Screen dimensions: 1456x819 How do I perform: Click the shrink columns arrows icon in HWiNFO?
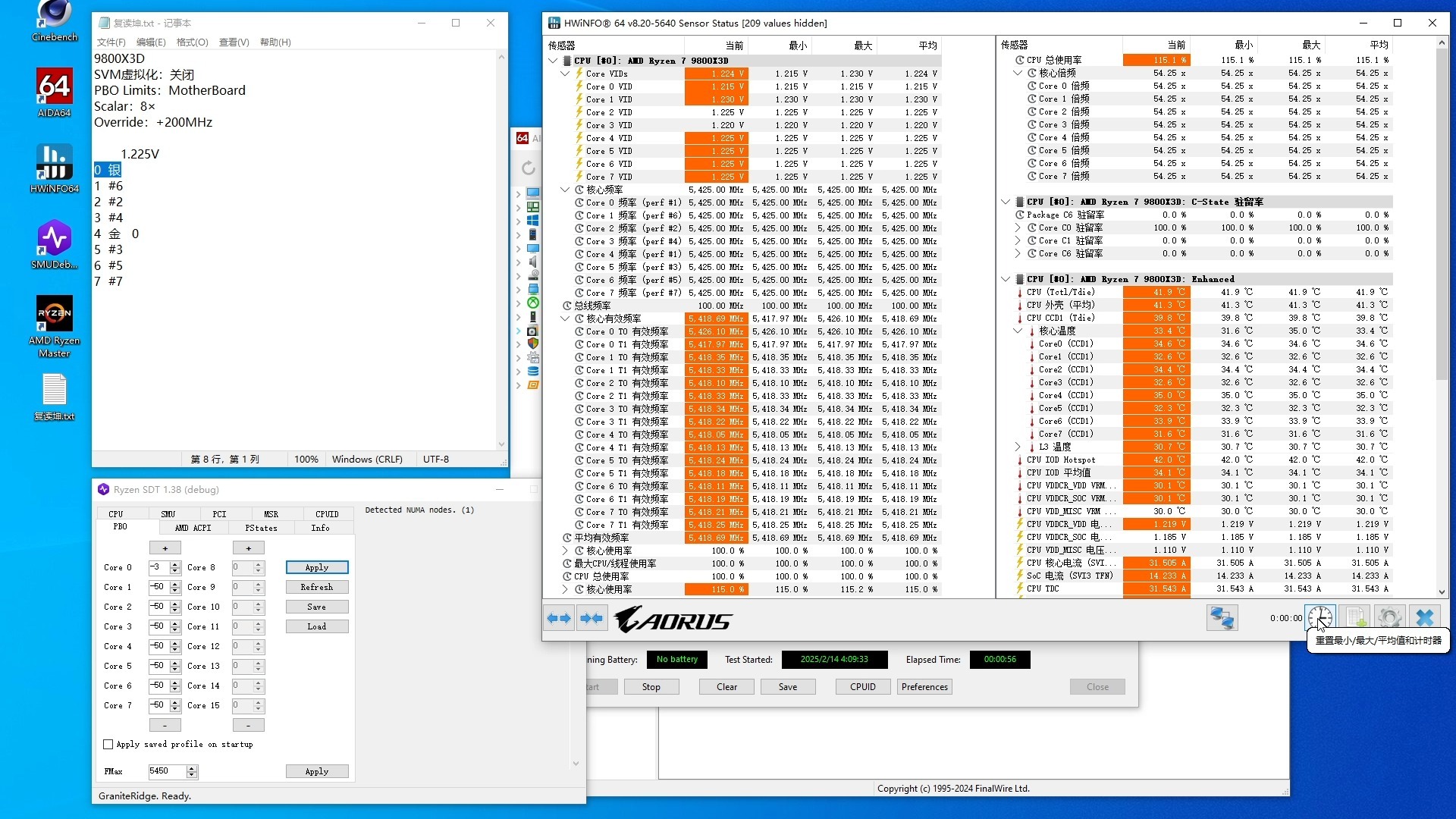(591, 619)
